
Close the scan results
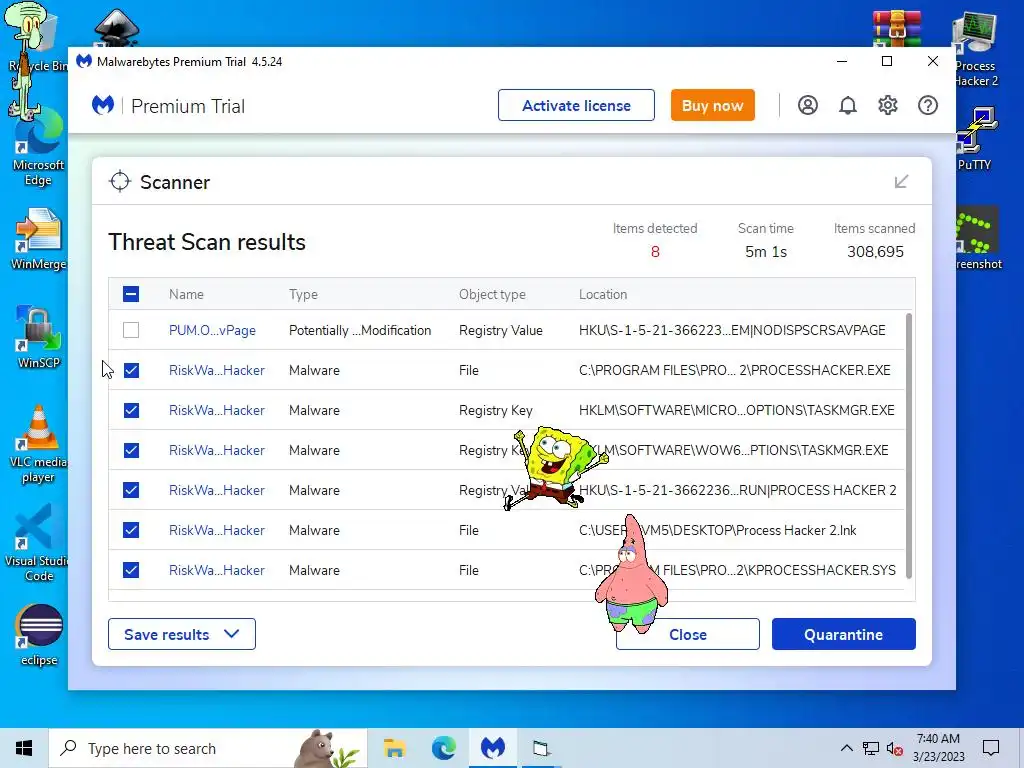point(688,634)
